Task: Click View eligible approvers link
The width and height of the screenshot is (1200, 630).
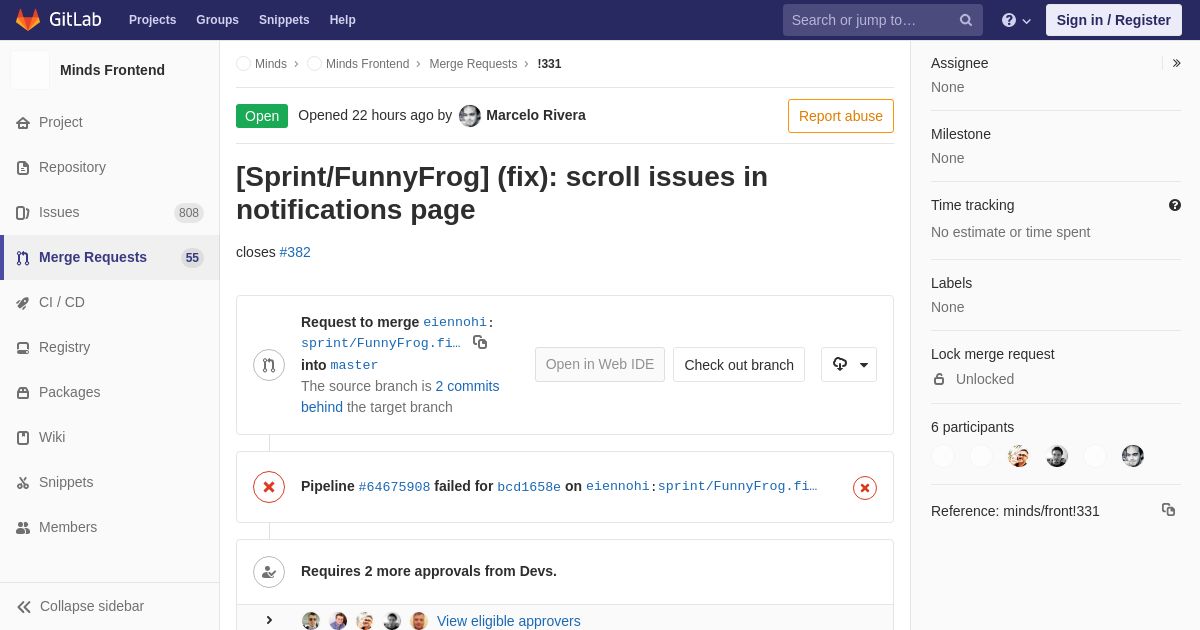Action: 509,621
